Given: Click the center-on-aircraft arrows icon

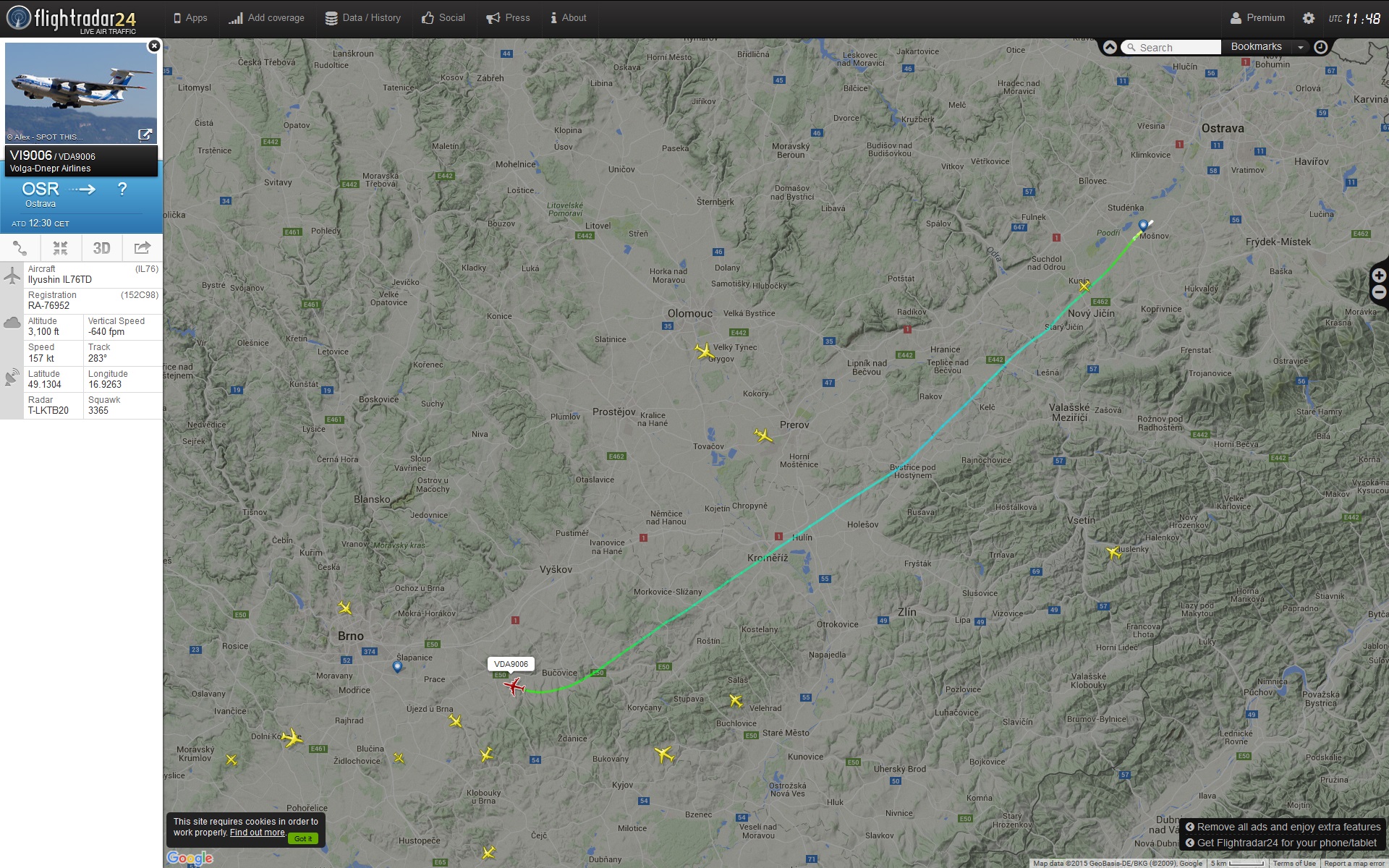Looking at the screenshot, I should pyautogui.click(x=61, y=248).
